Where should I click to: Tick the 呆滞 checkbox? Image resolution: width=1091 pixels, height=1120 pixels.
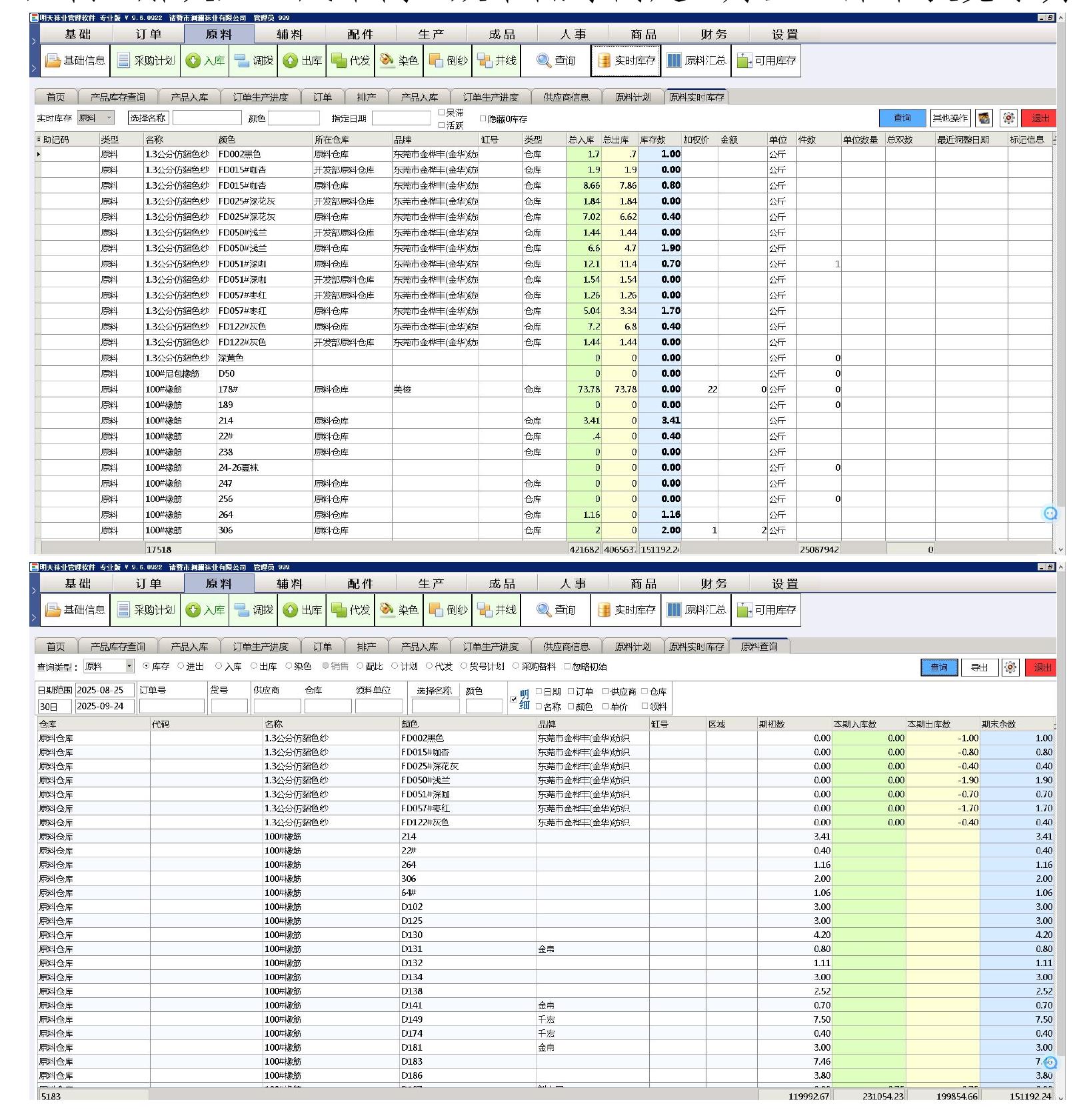[x=441, y=113]
